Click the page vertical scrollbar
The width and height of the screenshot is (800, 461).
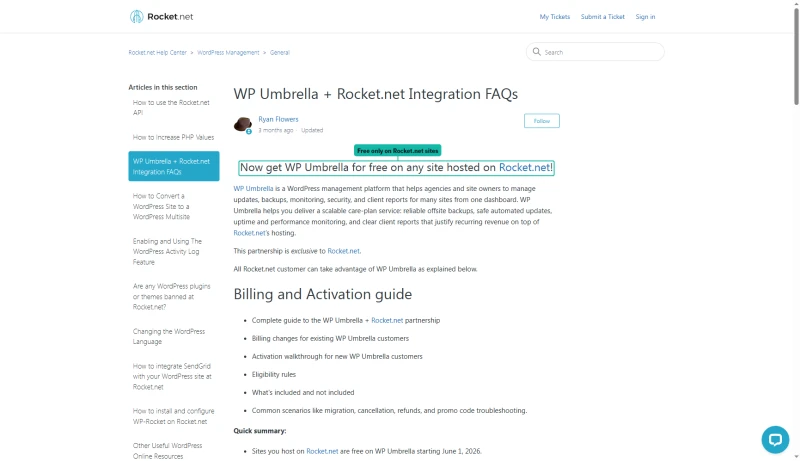coord(796,56)
